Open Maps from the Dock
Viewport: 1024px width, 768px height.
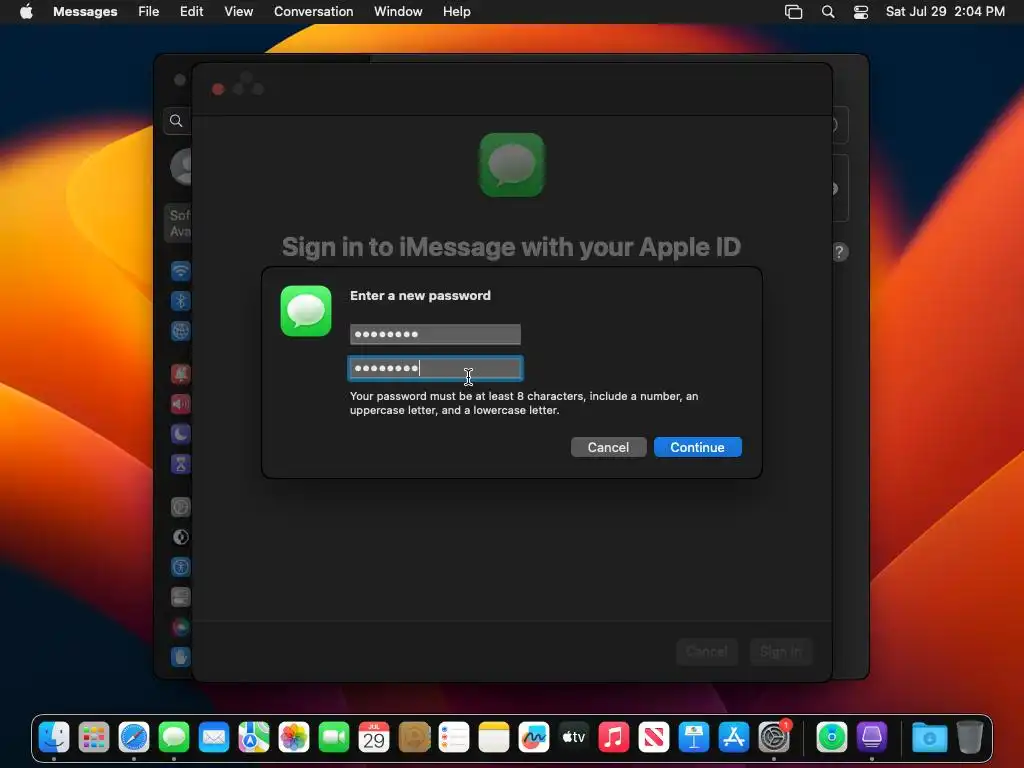pos(254,737)
